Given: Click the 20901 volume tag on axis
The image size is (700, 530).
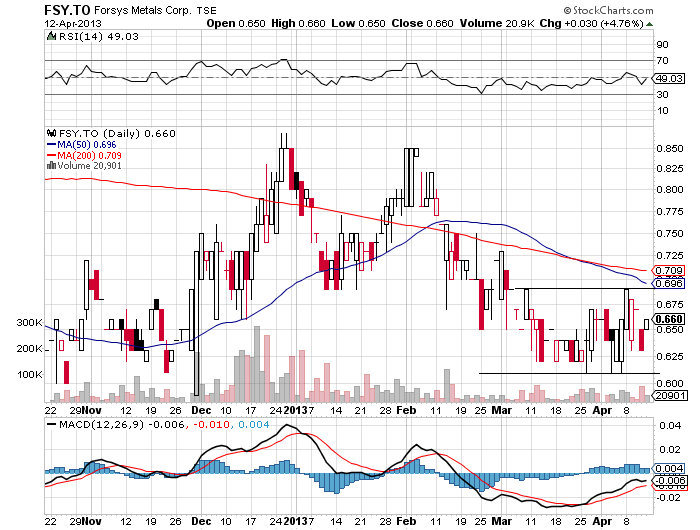Looking at the screenshot, I should pyautogui.click(x=669, y=395).
